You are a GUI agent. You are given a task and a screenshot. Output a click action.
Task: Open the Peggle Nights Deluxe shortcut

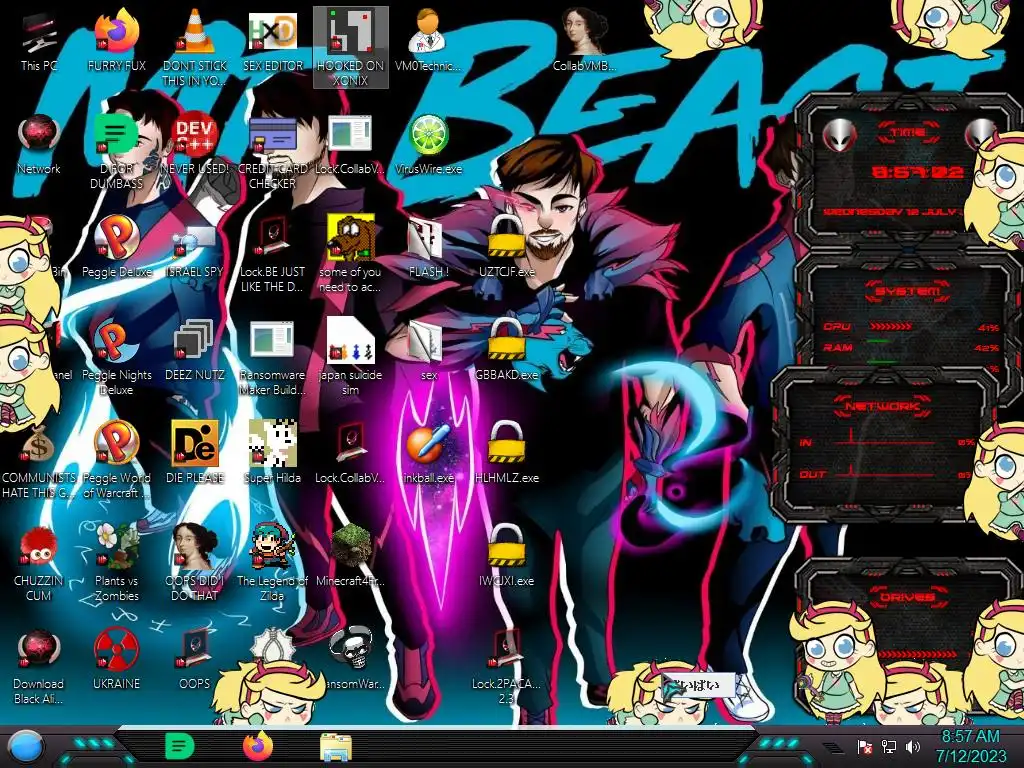click(116, 357)
